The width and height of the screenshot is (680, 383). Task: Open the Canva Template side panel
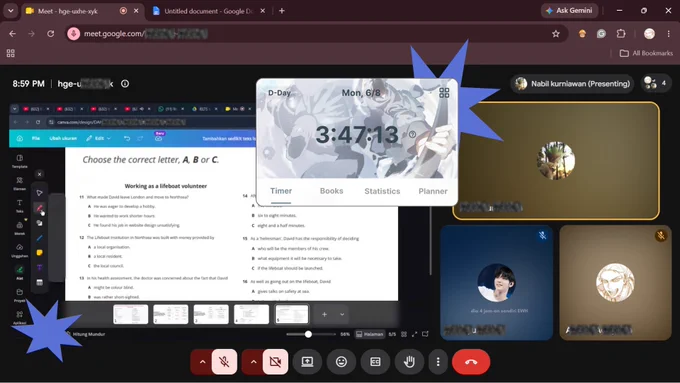[20, 161]
